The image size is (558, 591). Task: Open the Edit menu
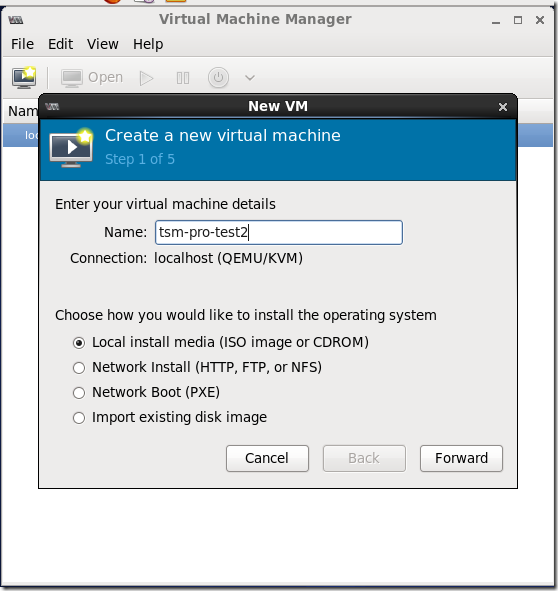pos(60,44)
